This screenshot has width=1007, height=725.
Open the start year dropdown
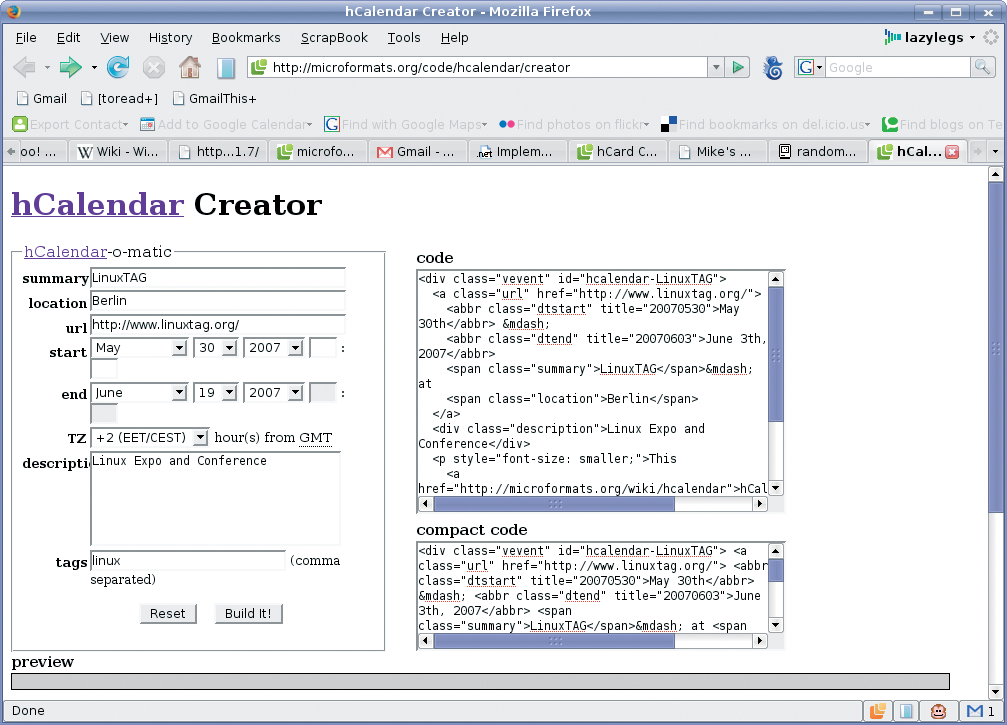[x=273, y=348]
